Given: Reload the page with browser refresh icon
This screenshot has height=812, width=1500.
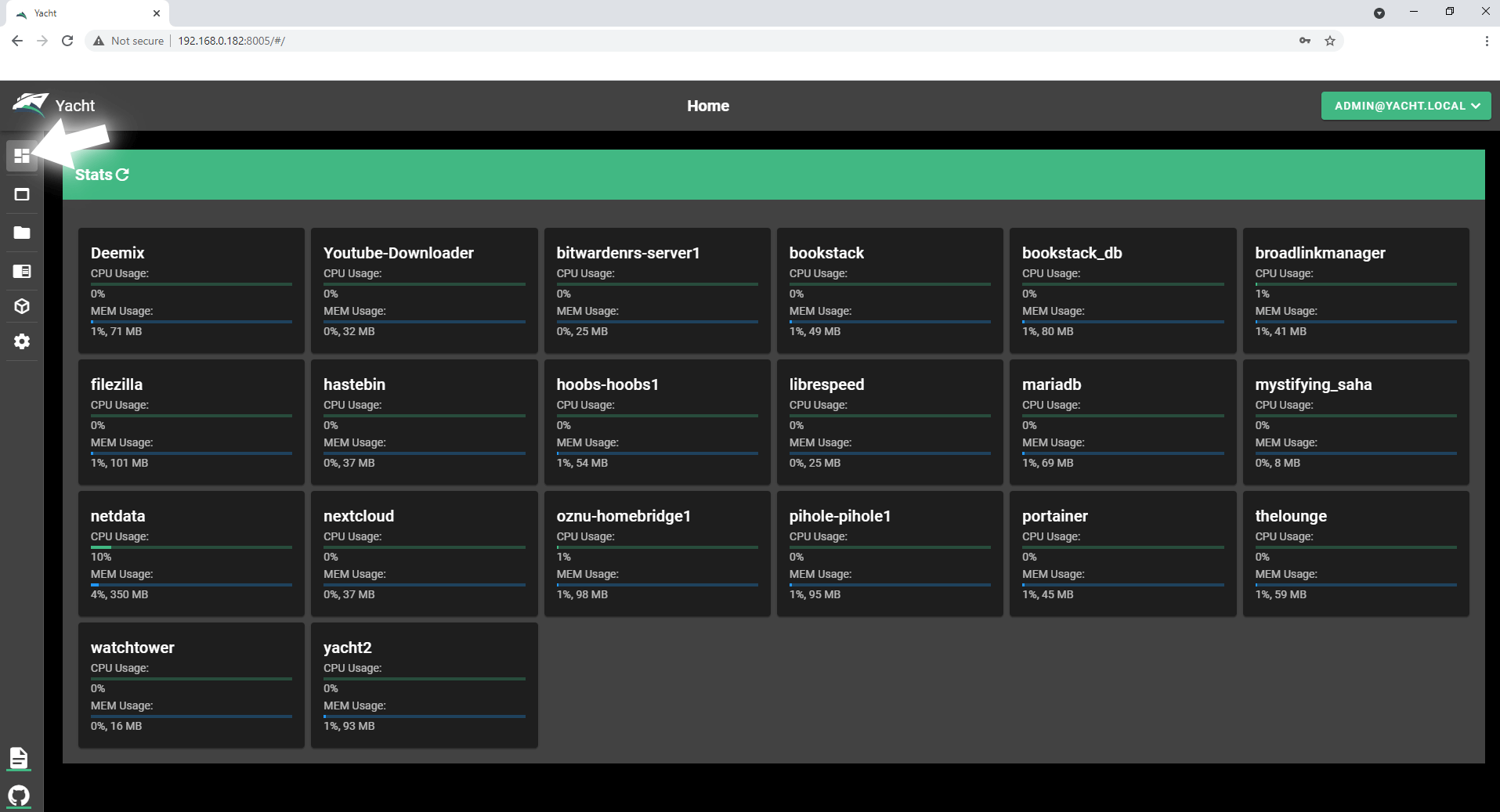Looking at the screenshot, I should 67,41.
